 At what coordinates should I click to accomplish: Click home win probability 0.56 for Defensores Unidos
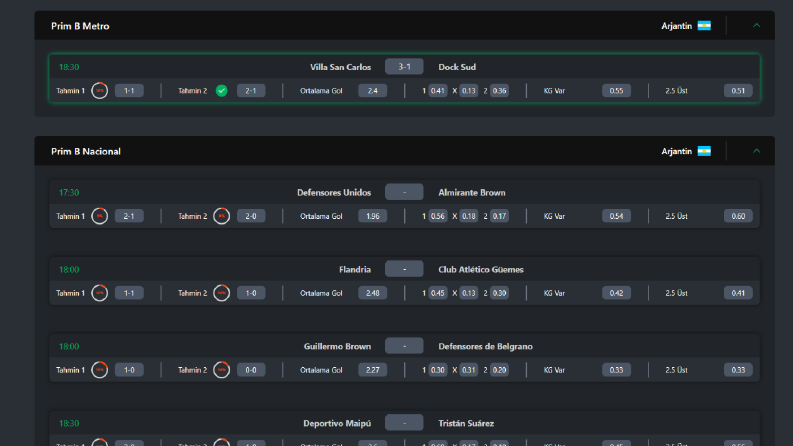(x=437, y=216)
